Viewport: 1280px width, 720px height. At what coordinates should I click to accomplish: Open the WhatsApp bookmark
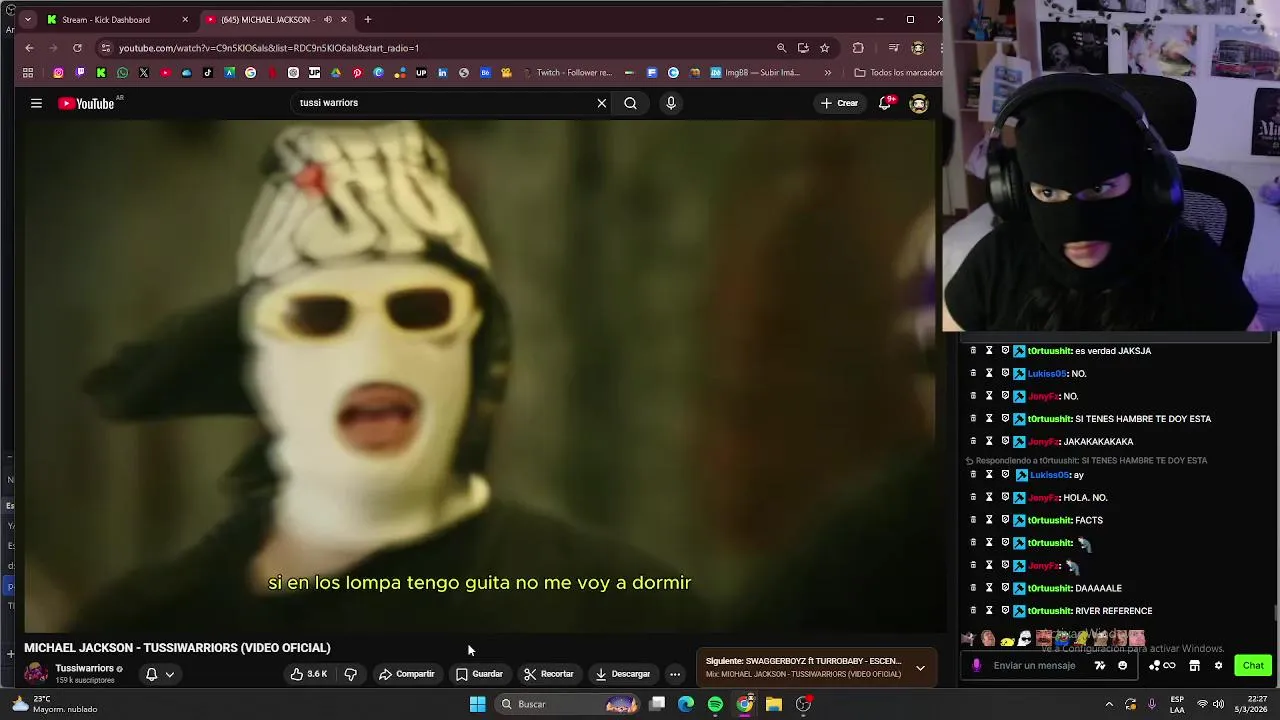click(x=122, y=73)
